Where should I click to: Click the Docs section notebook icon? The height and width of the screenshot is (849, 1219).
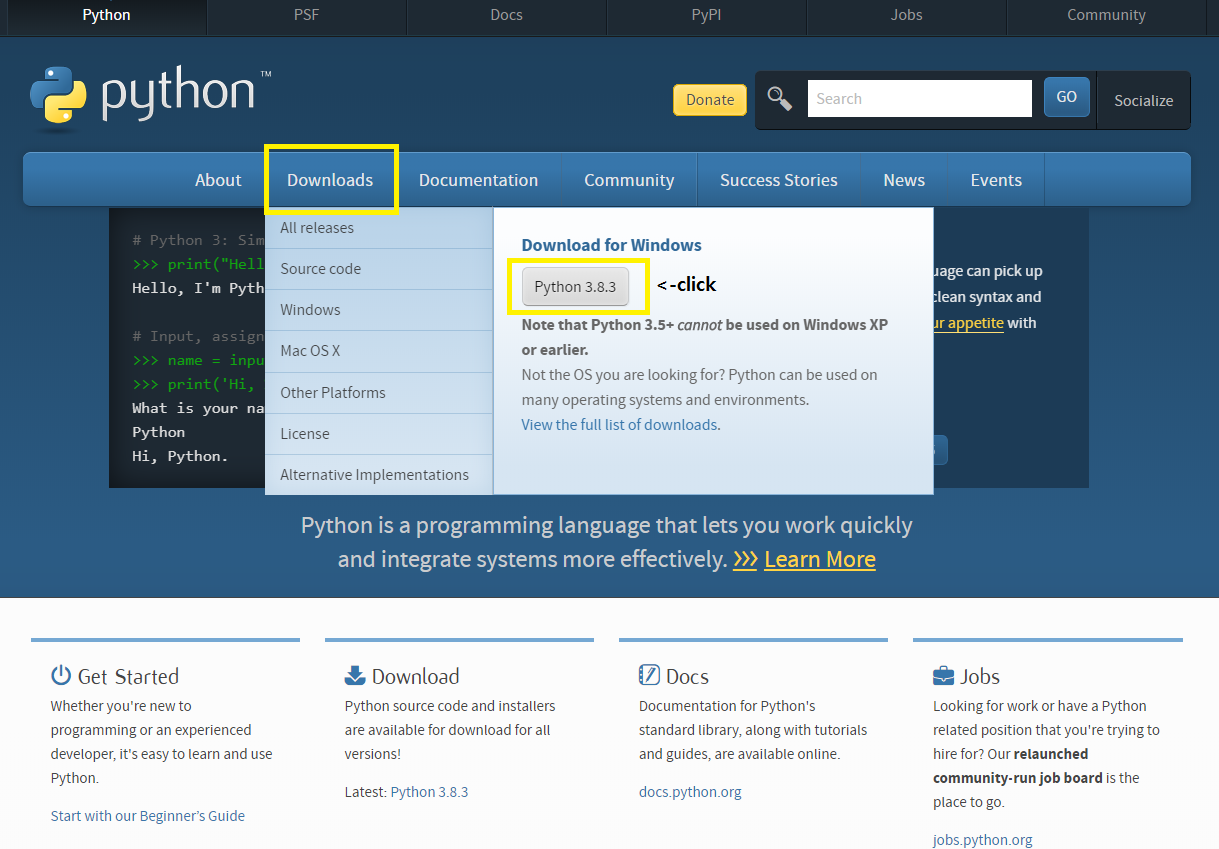pyautogui.click(x=649, y=675)
